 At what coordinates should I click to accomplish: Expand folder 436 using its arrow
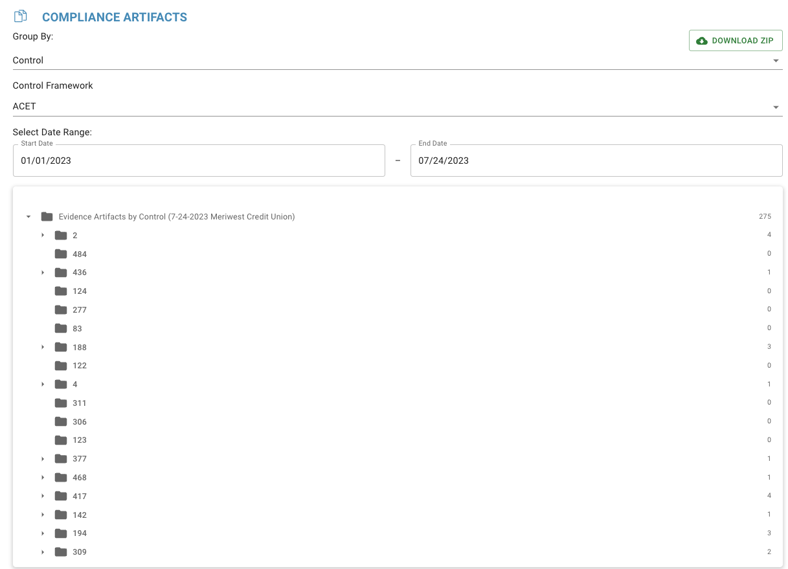point(43,273)
